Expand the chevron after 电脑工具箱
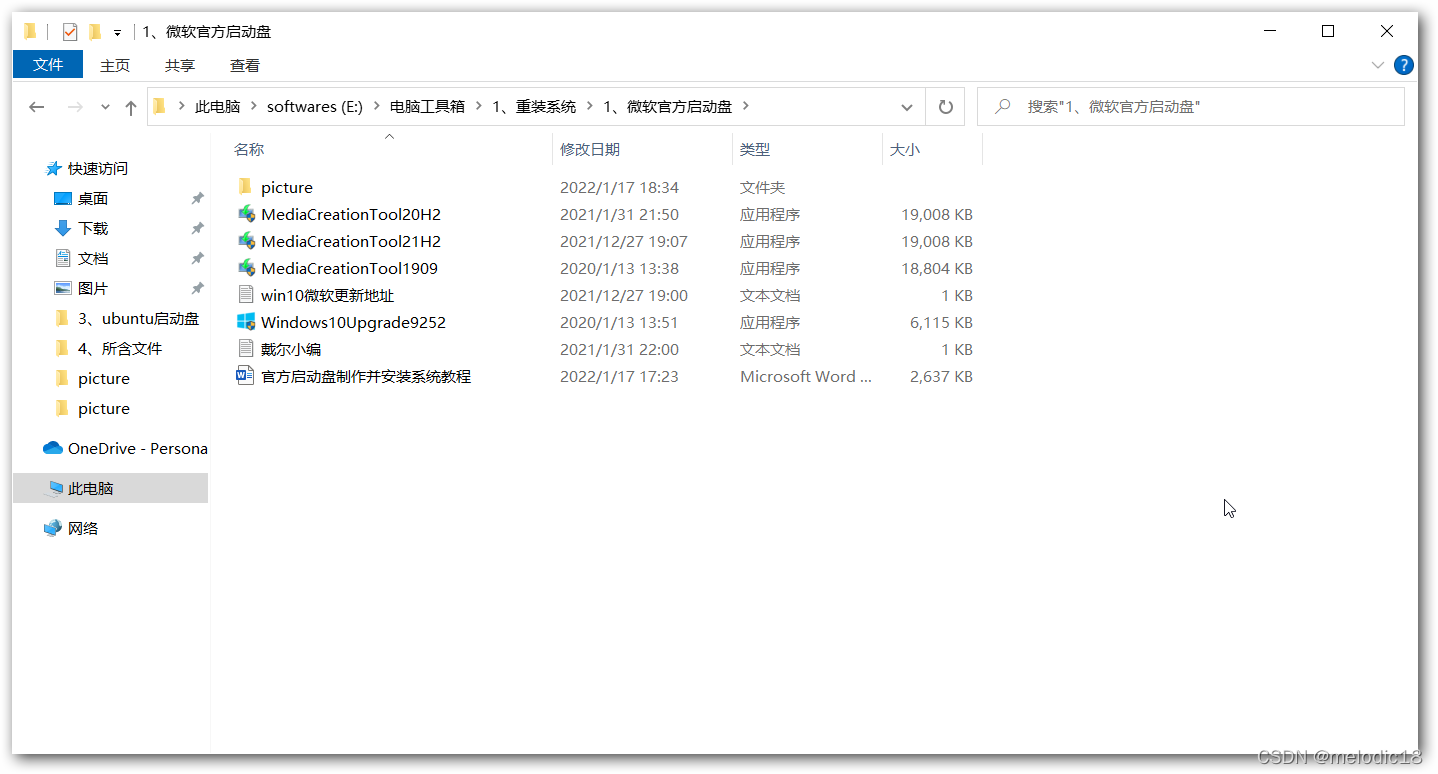 tap(479, 107)
